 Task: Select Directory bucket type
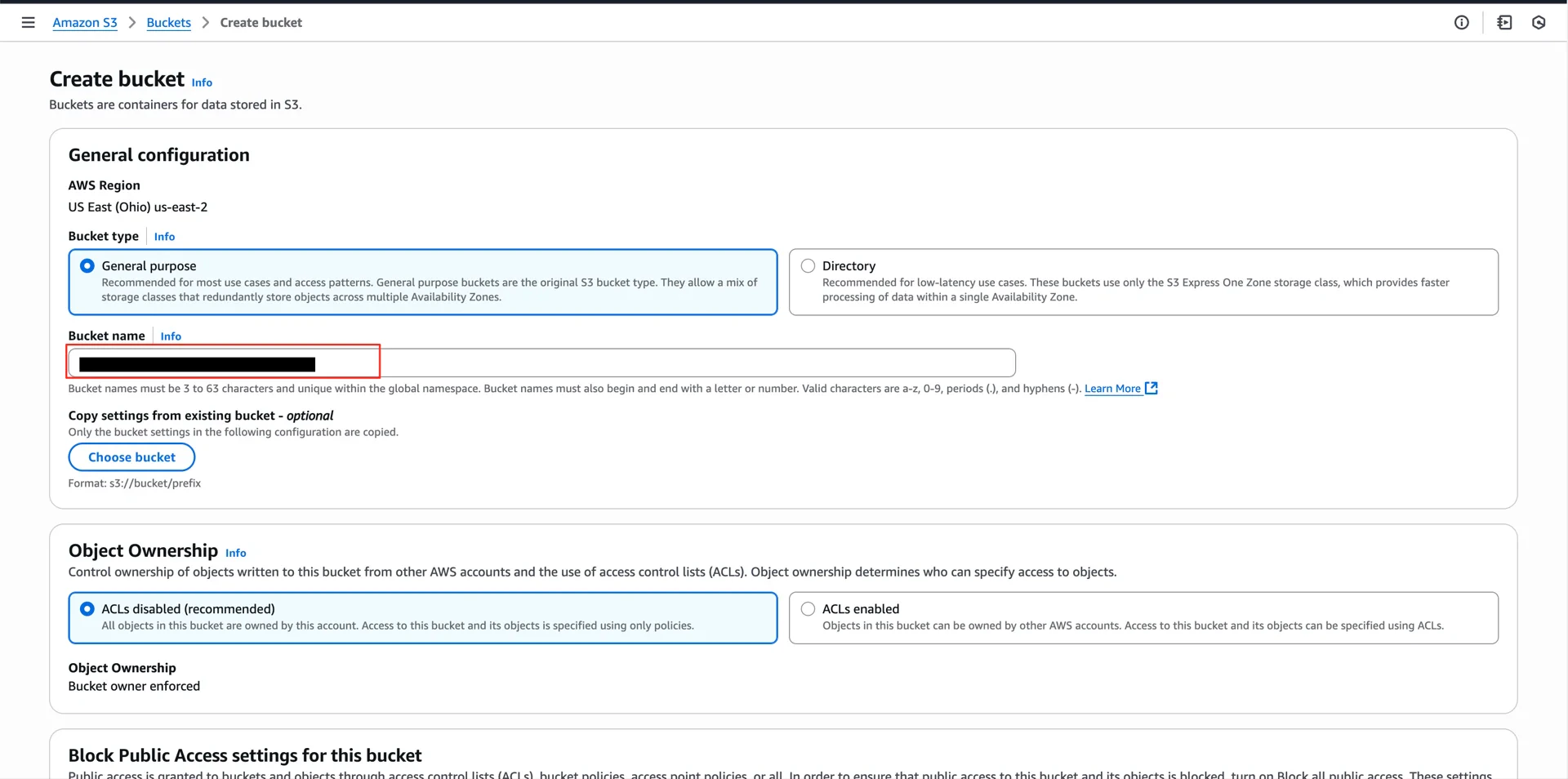point(1143,282)
